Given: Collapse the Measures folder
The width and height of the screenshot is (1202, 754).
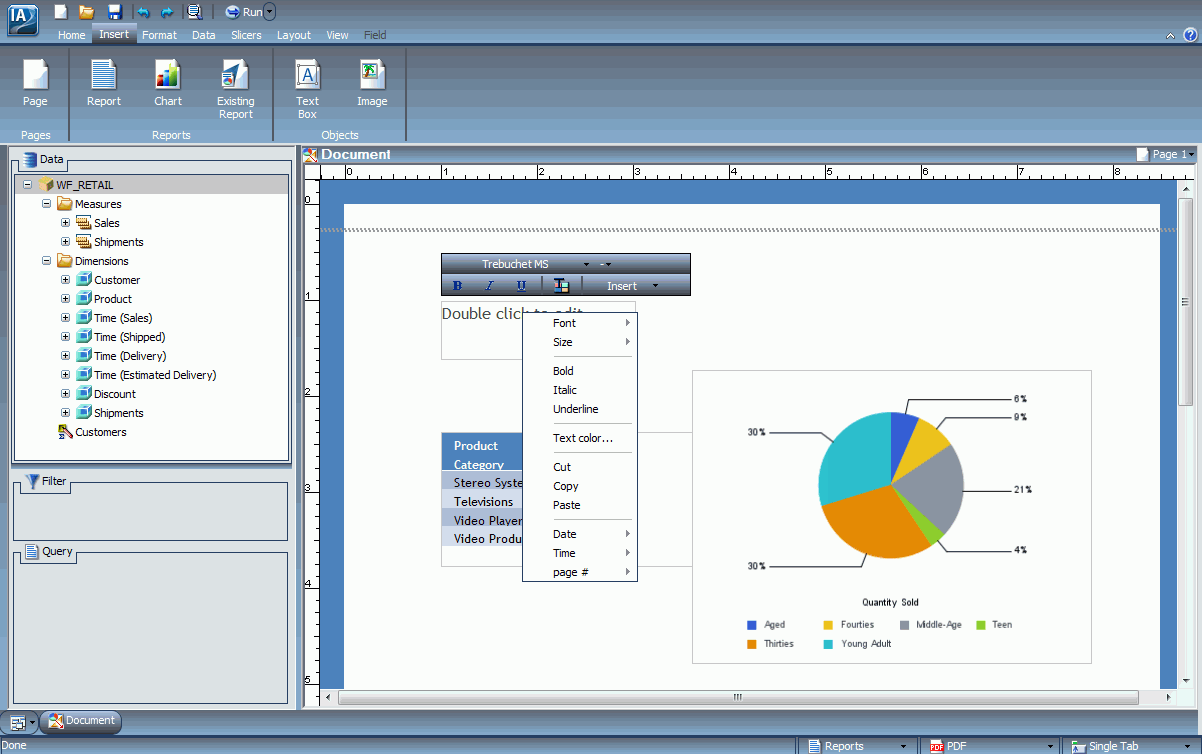Looking at the screenshot, I should (x=47, y=204).
